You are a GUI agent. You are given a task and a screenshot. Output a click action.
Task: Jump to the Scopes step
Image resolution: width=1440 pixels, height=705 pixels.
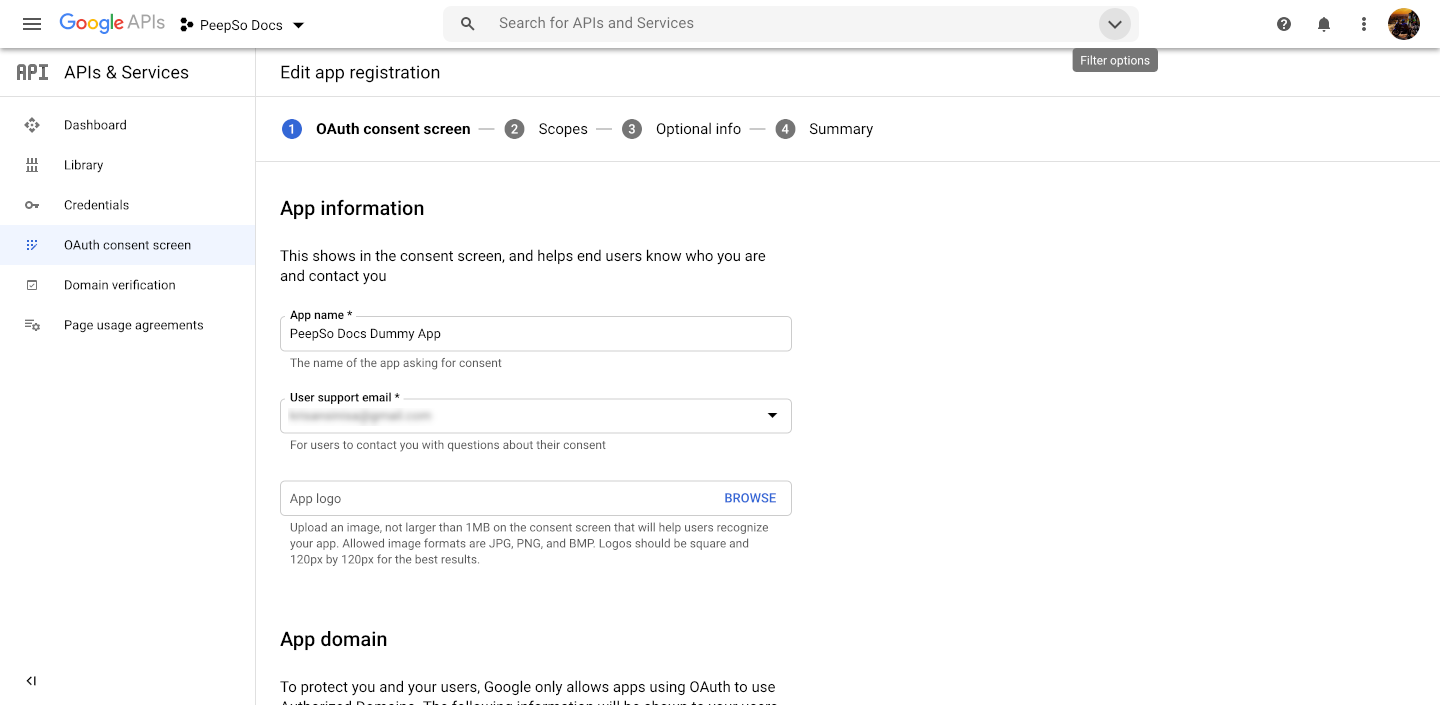(546, 129)
